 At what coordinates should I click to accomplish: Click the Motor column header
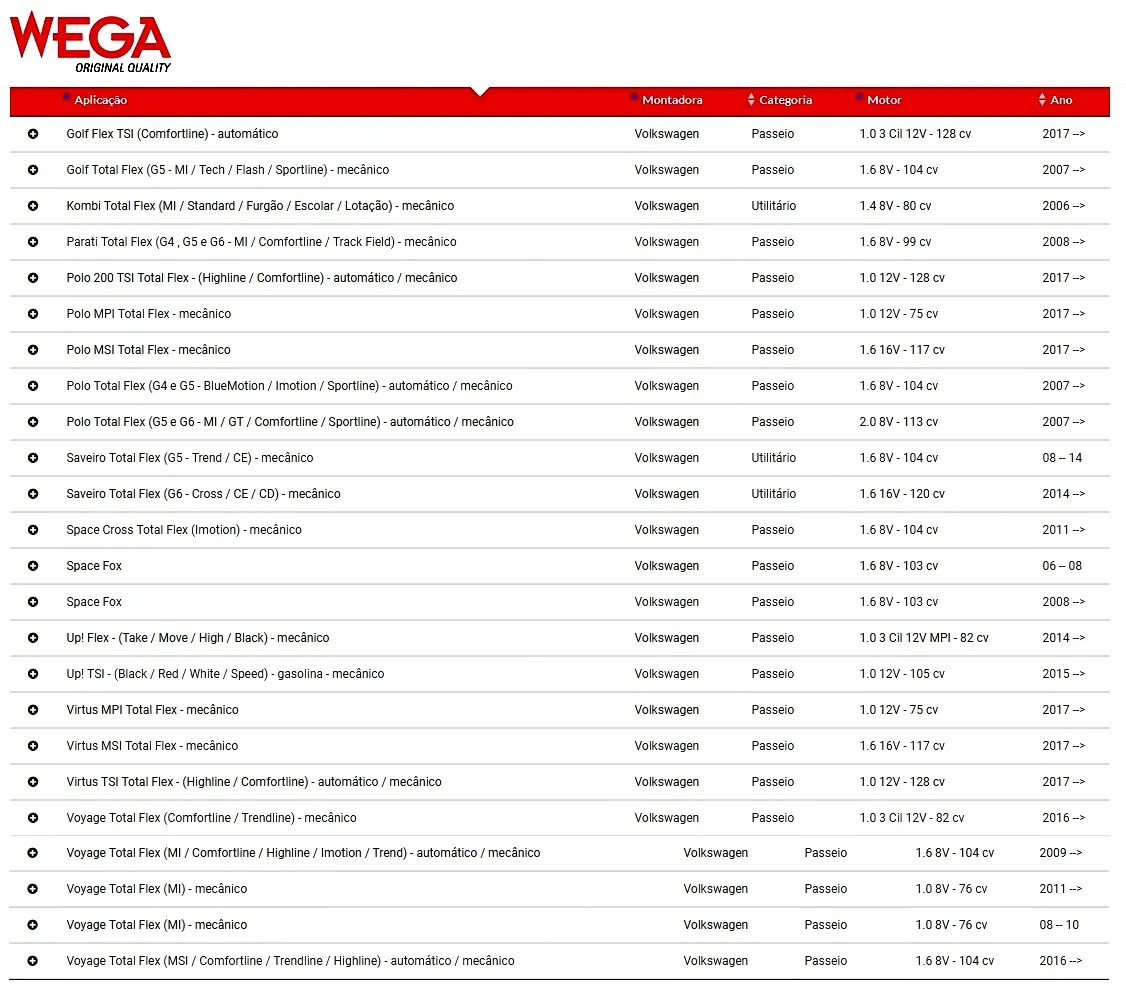883,100
